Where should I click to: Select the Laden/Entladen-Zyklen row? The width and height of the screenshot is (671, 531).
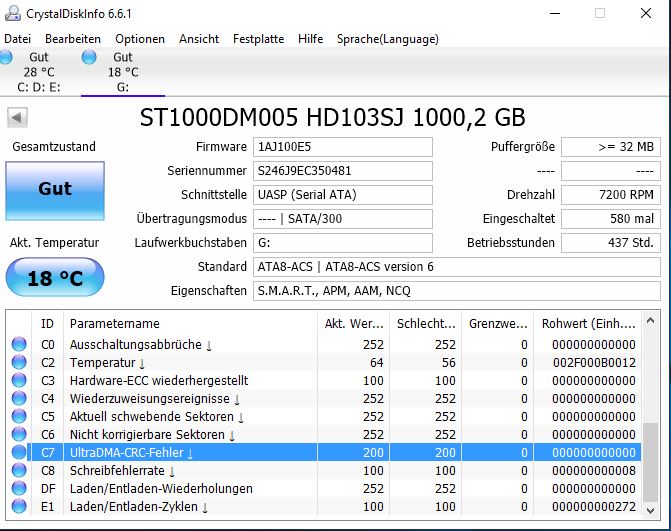[324, 506]
